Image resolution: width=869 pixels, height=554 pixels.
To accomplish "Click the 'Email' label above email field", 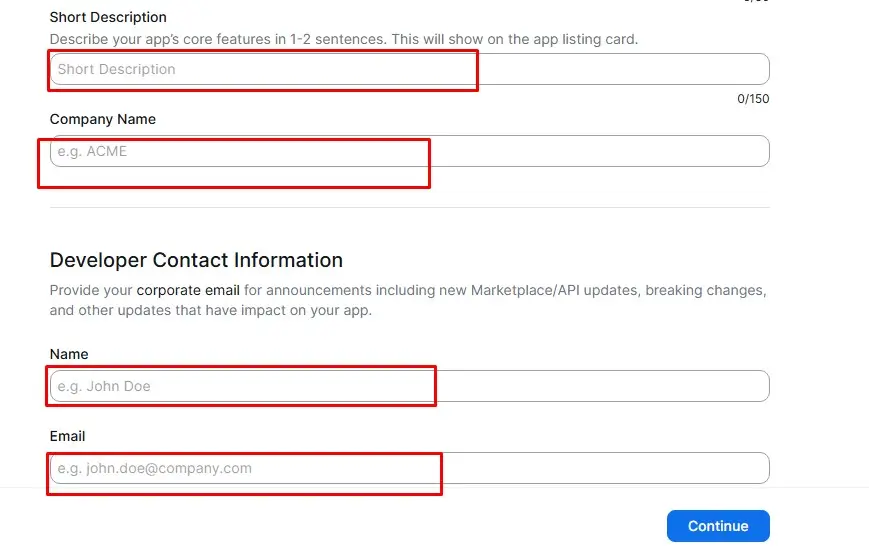I will pyautogui.click(x=68, y=436).
